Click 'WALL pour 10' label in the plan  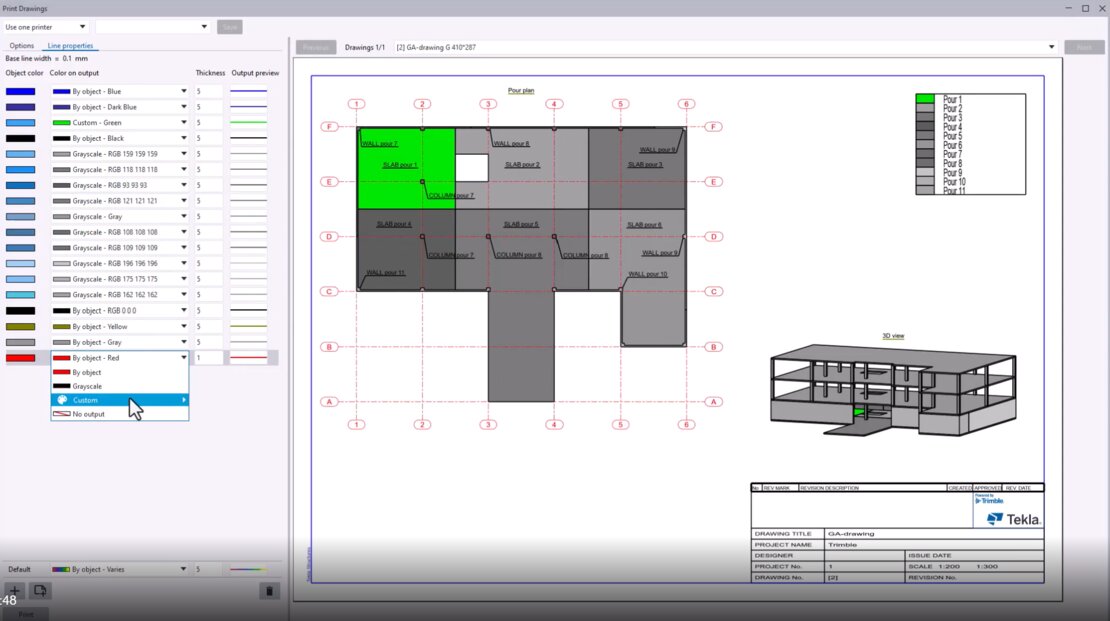[648, 274]
